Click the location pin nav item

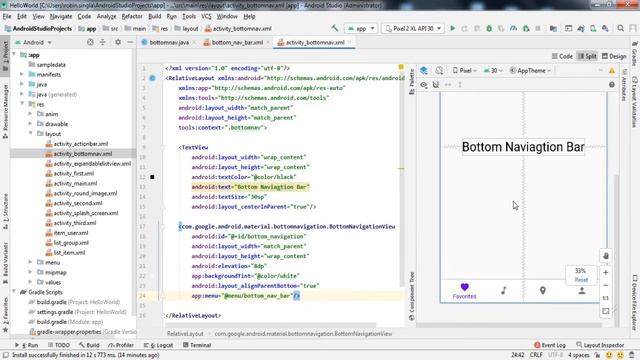click(x=542, y=291)
